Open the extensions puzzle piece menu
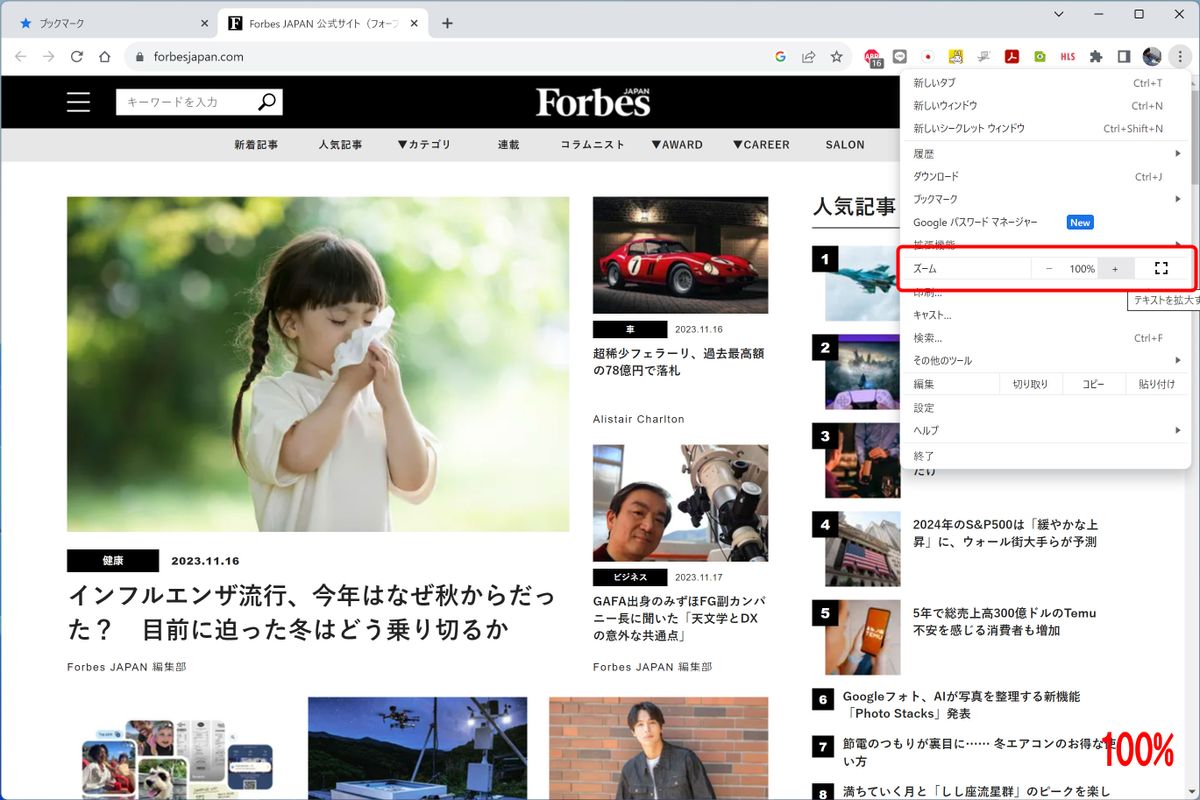Viewport: 1200px width, 800px height. click(x=1096, y=57)
